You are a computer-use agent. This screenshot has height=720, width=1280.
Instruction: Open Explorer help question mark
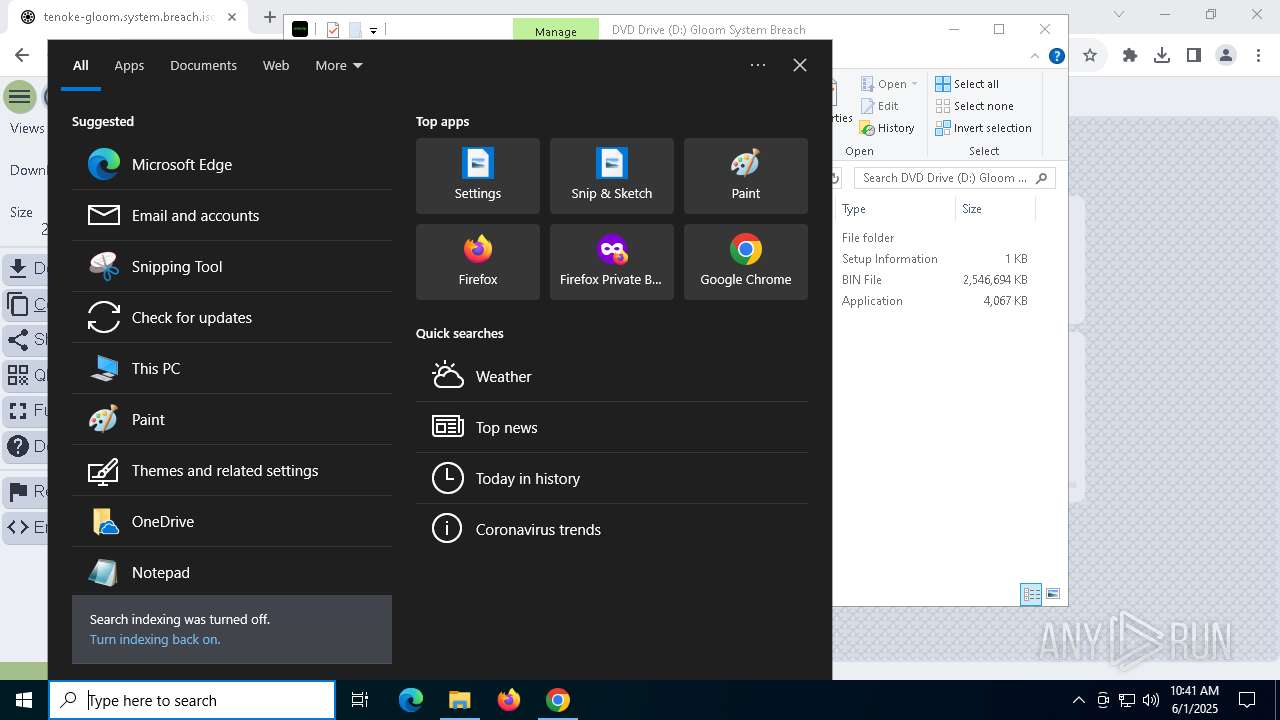click(x=1056, y=56)
